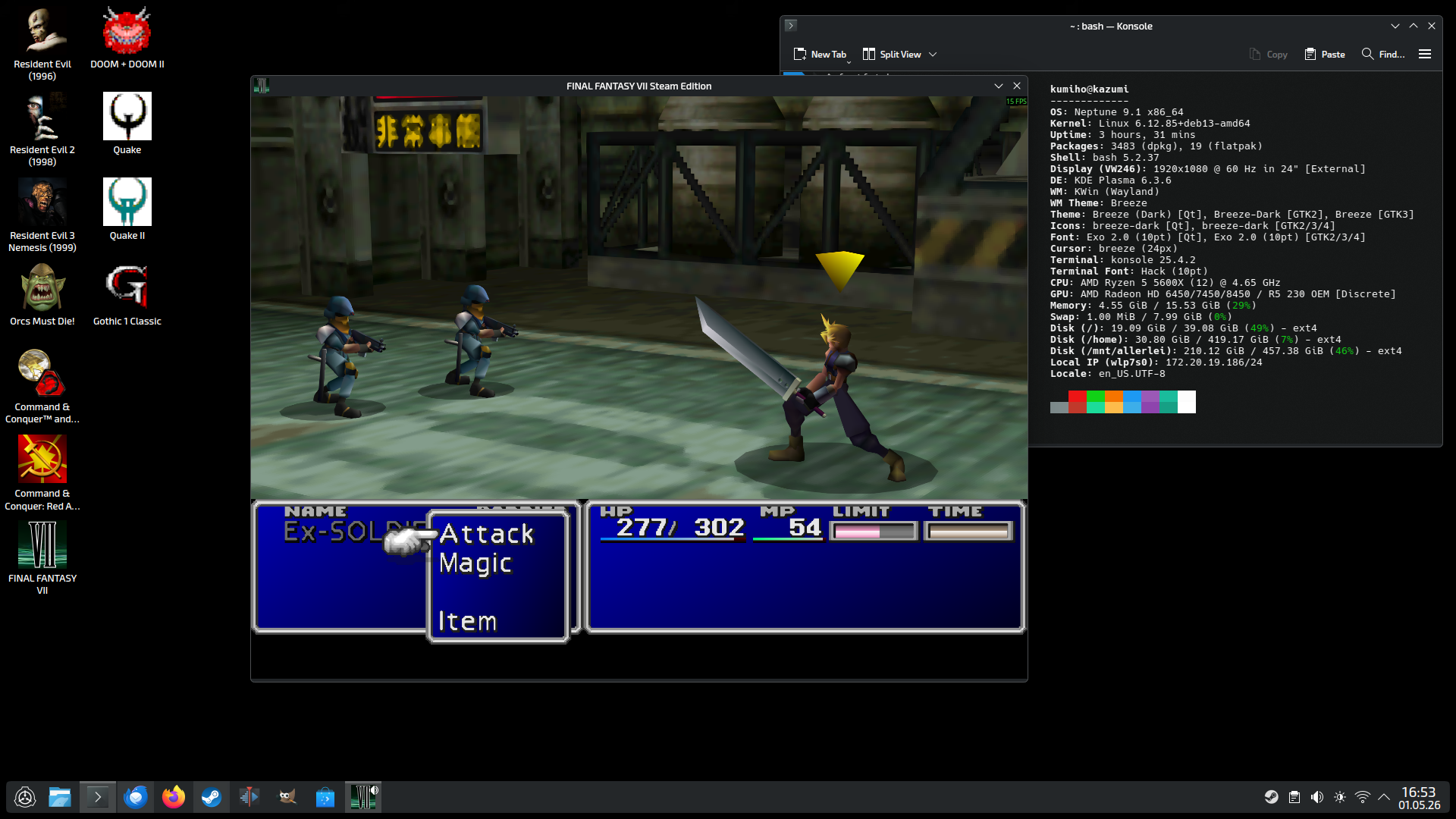Image resolution: width=1456 pixels, height=819 pixels.
Task: Click the kumiho@kazumi text in the terminal
Action: click(1089, 89)
